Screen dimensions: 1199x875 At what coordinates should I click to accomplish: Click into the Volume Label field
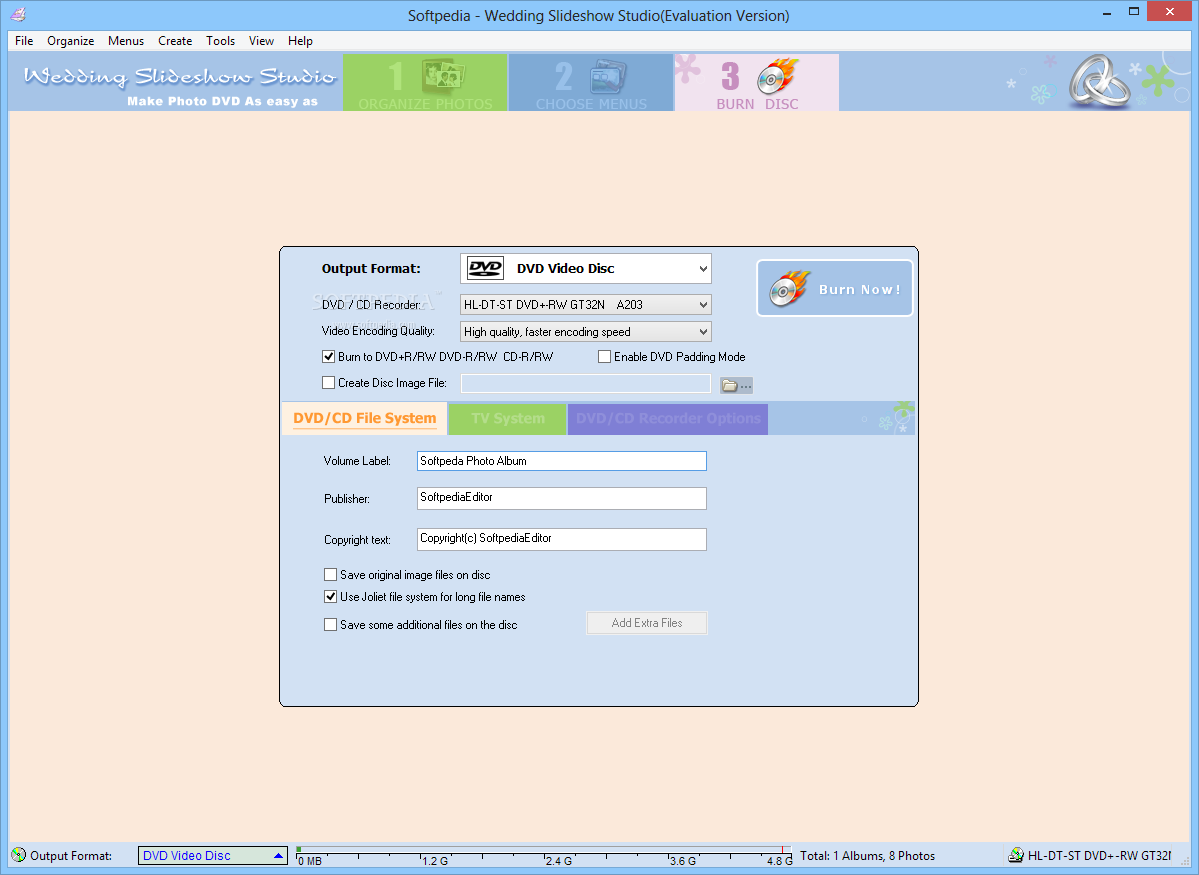point(562,460)
